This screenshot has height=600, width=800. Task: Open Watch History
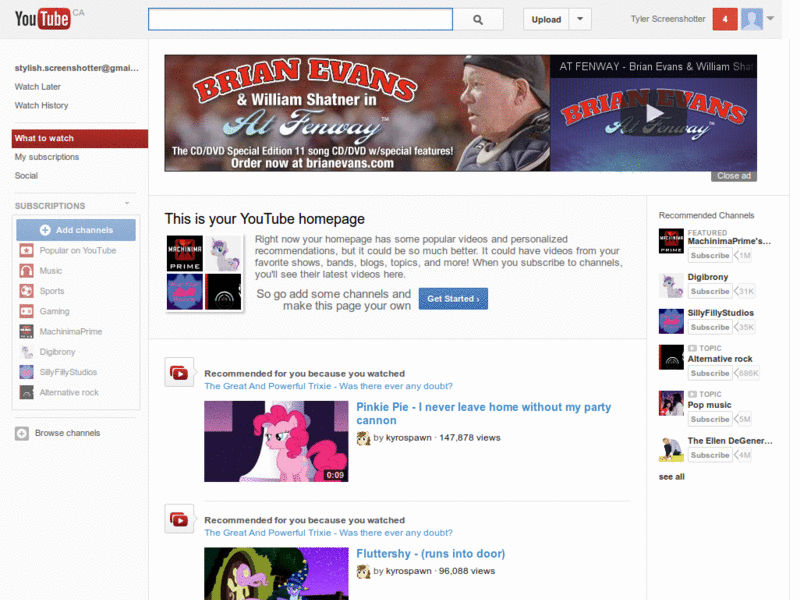coord(41,106)
